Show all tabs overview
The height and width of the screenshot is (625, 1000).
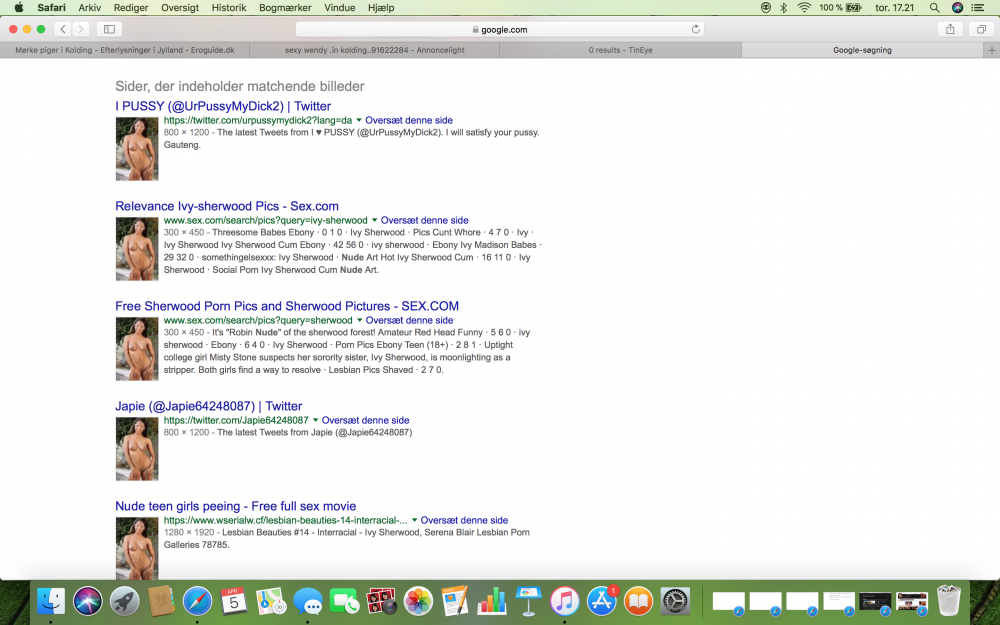981,29
